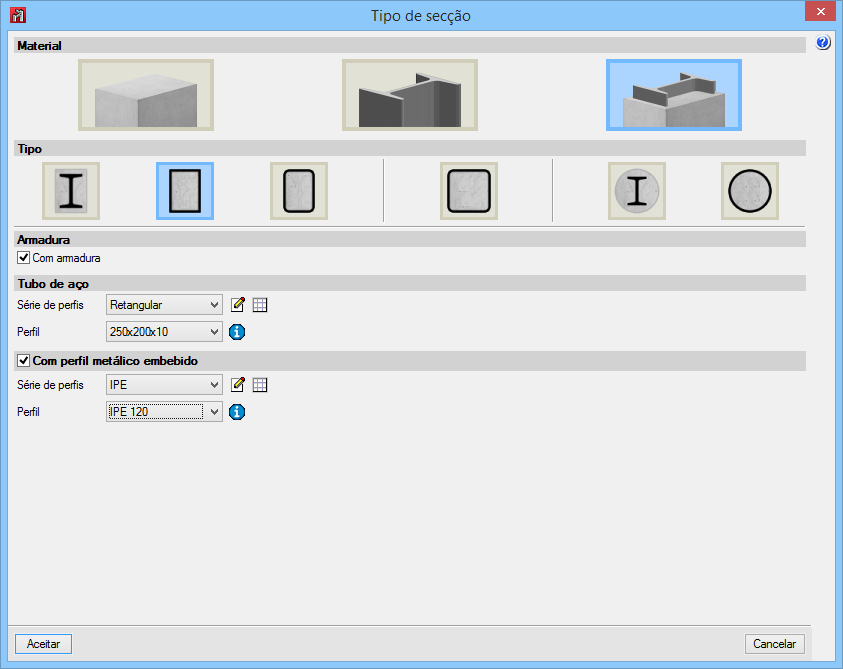Select the composite steel-concrete material thumbnail

674,95
